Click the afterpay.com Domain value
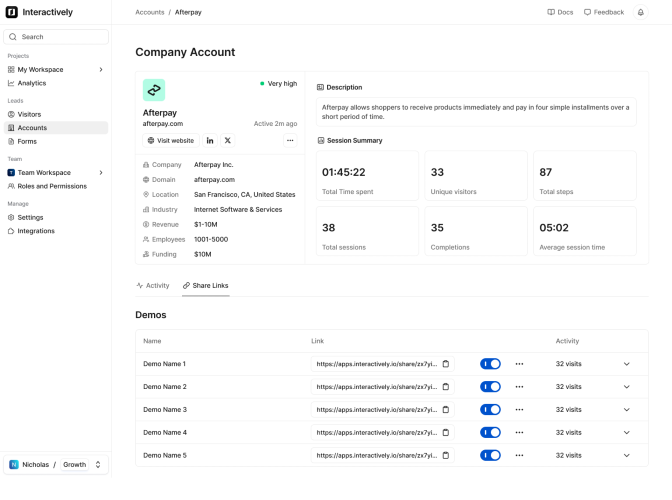This screenshot has height=500, width=672. [x=214, y=180]
